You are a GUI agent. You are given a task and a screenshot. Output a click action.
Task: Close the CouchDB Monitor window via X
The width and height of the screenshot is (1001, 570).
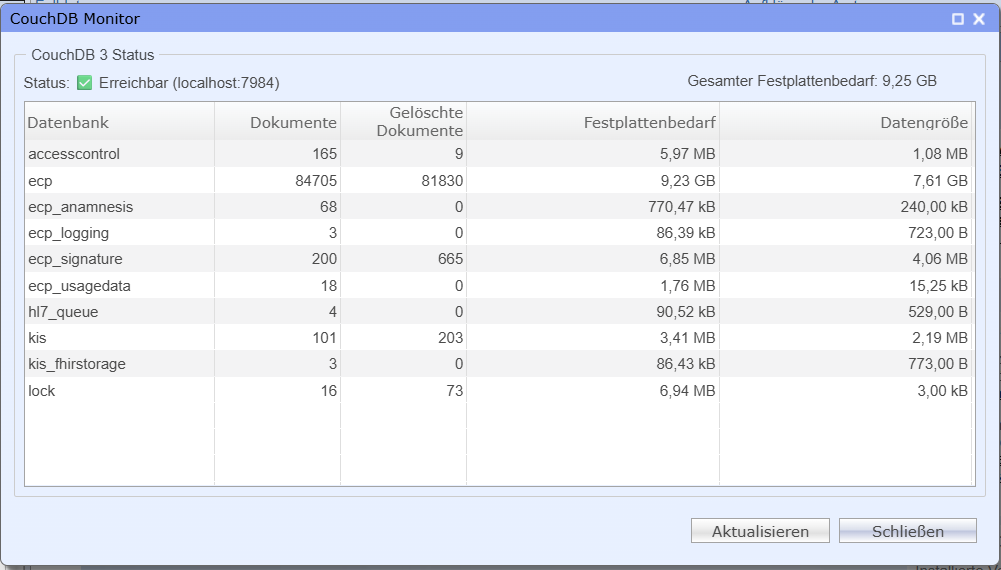(979, 19)
